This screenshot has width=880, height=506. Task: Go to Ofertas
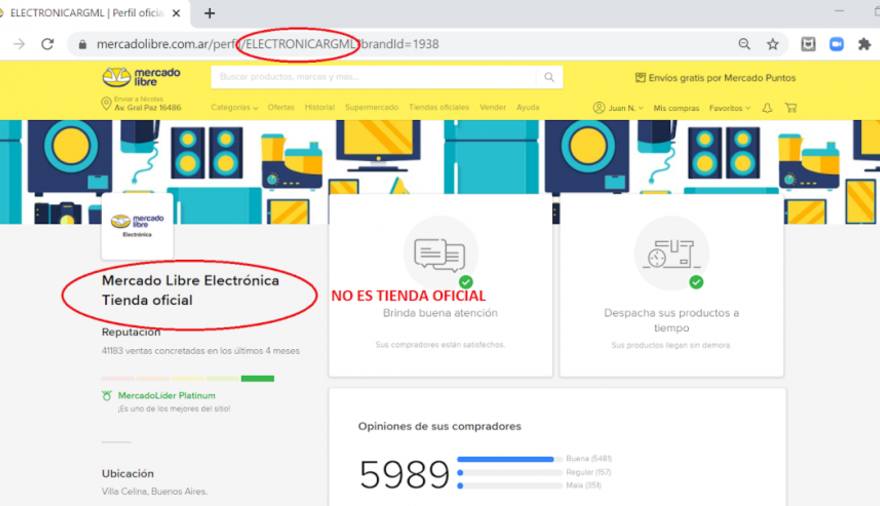pos(281,108)
